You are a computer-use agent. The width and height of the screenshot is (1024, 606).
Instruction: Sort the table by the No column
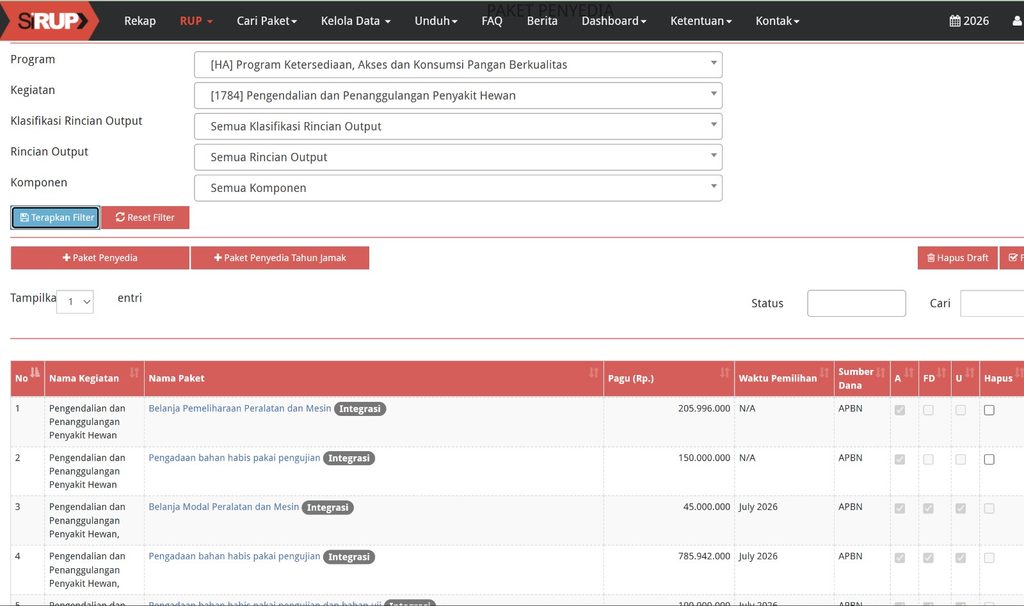(35, 372)
